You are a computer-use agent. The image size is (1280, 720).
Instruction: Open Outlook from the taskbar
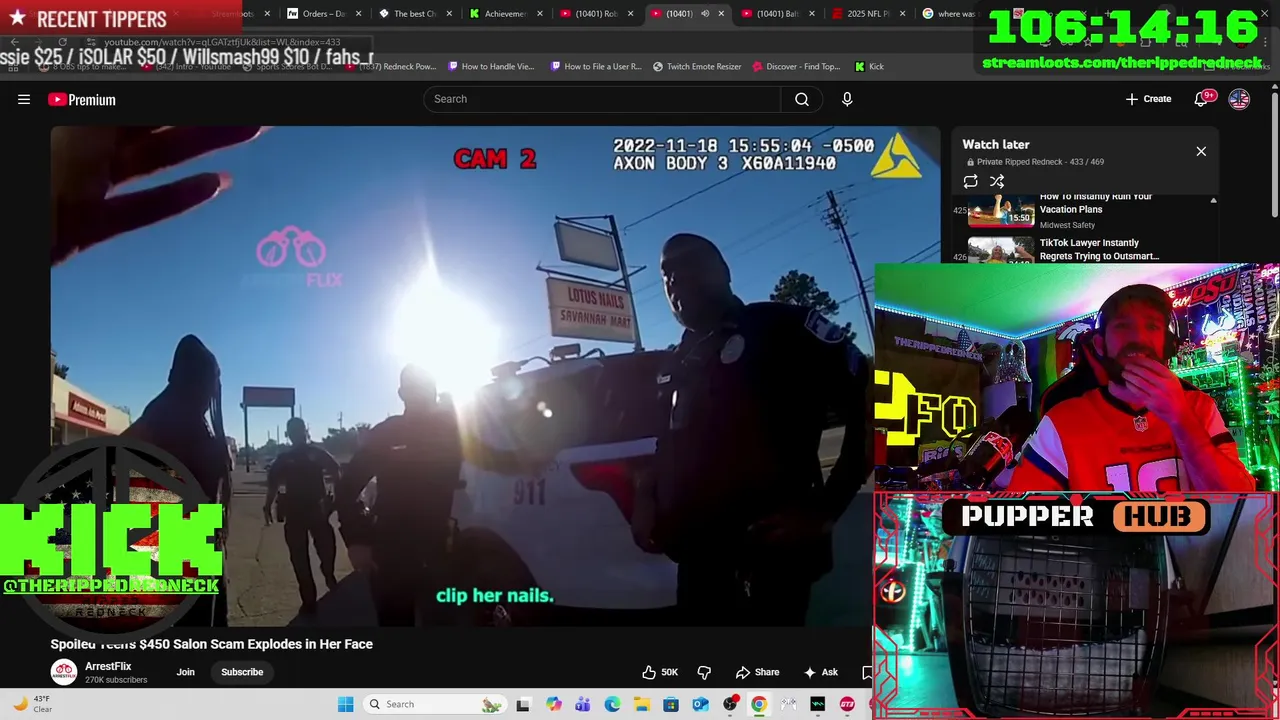coord(700,704)
